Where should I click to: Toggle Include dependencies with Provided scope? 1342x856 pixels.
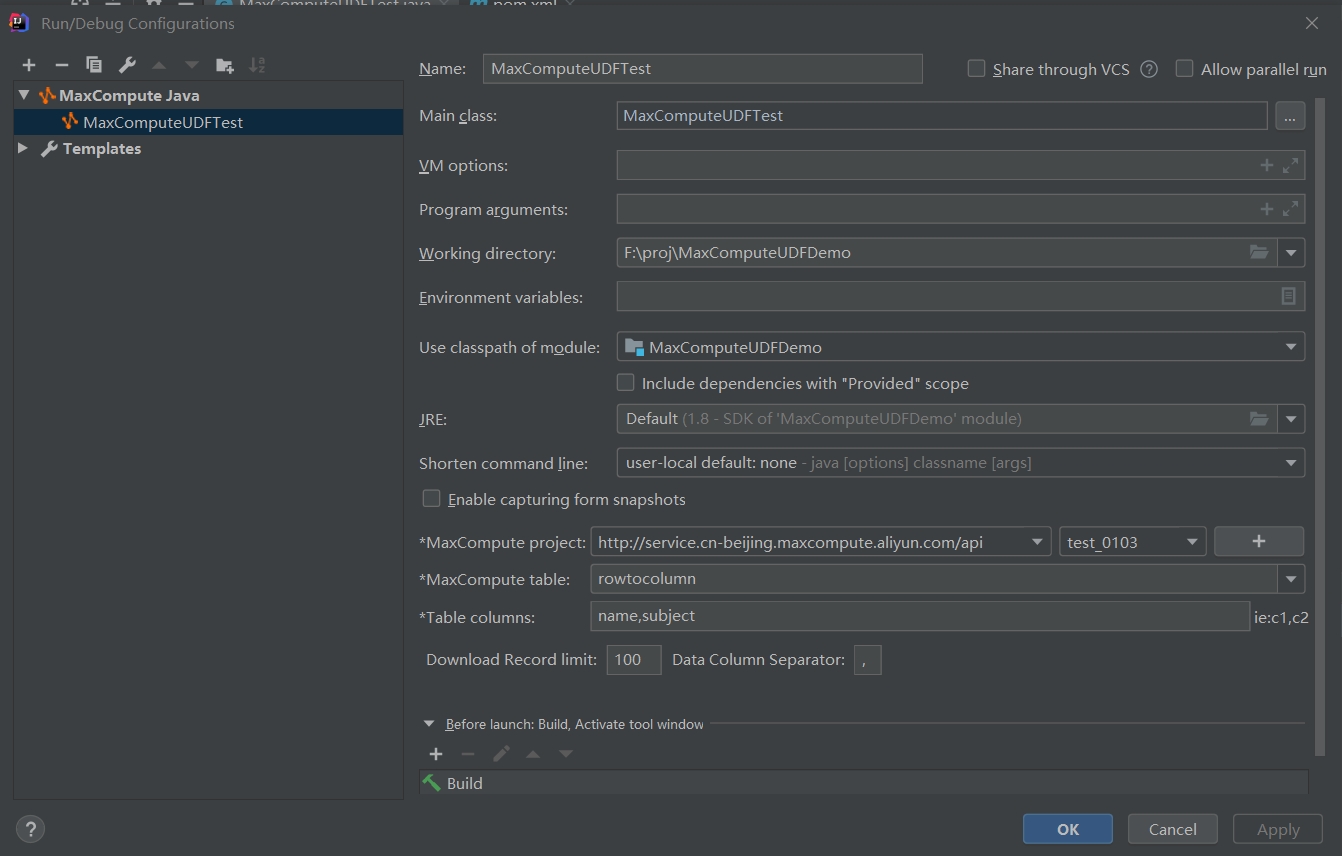point(626,382)
